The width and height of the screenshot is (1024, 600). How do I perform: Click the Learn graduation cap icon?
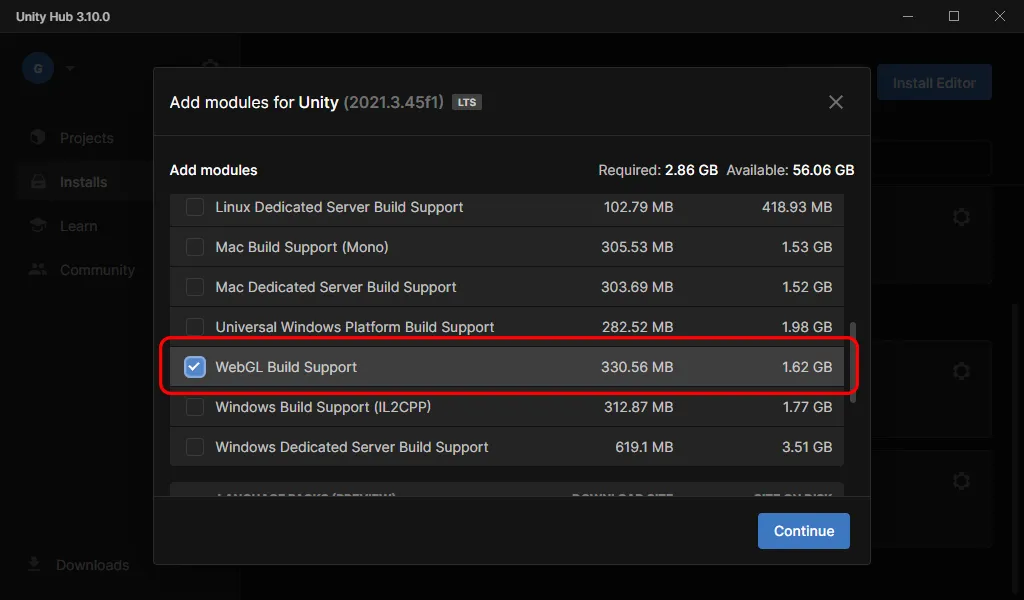pyautogui.click(x=38, y=226)
